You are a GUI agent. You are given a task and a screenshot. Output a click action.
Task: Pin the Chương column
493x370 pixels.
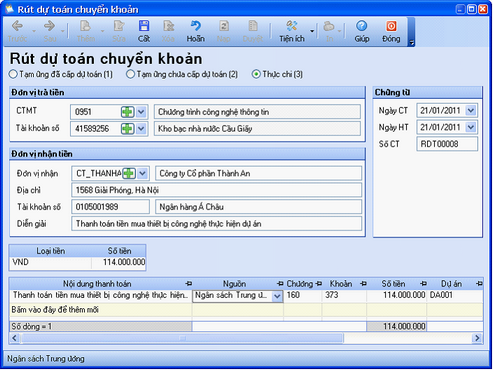[x=319, y=284]
